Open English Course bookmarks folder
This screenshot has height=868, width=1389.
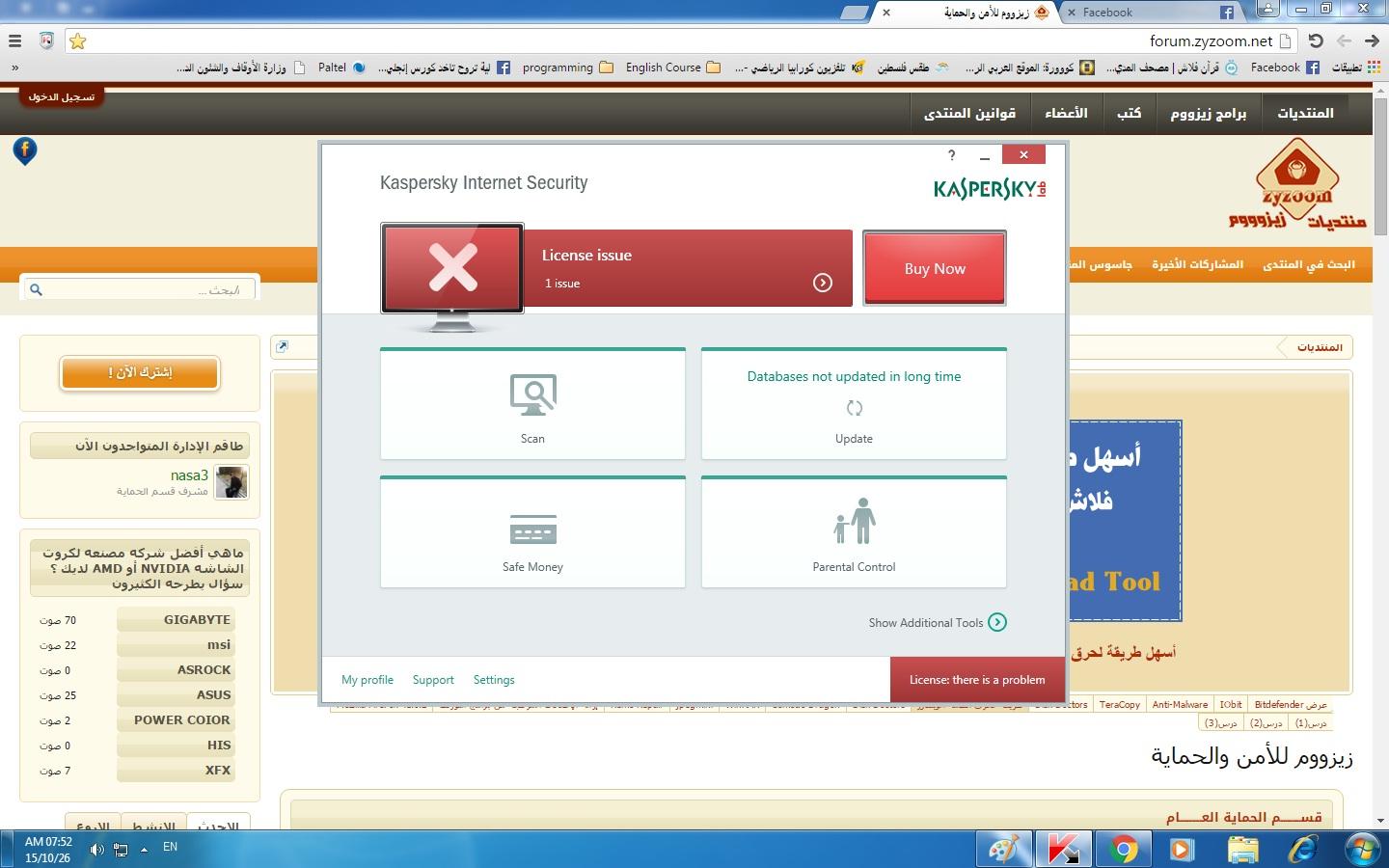672,68
